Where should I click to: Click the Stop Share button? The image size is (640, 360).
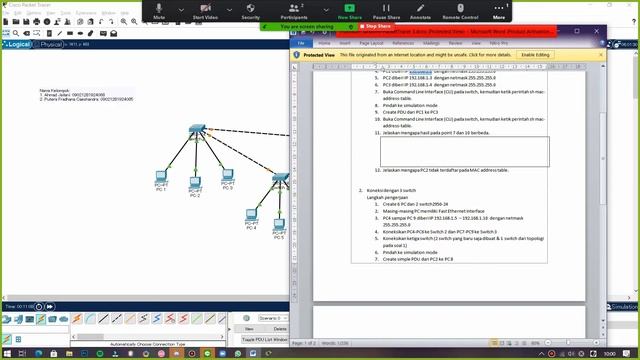(x=375, y=26)
